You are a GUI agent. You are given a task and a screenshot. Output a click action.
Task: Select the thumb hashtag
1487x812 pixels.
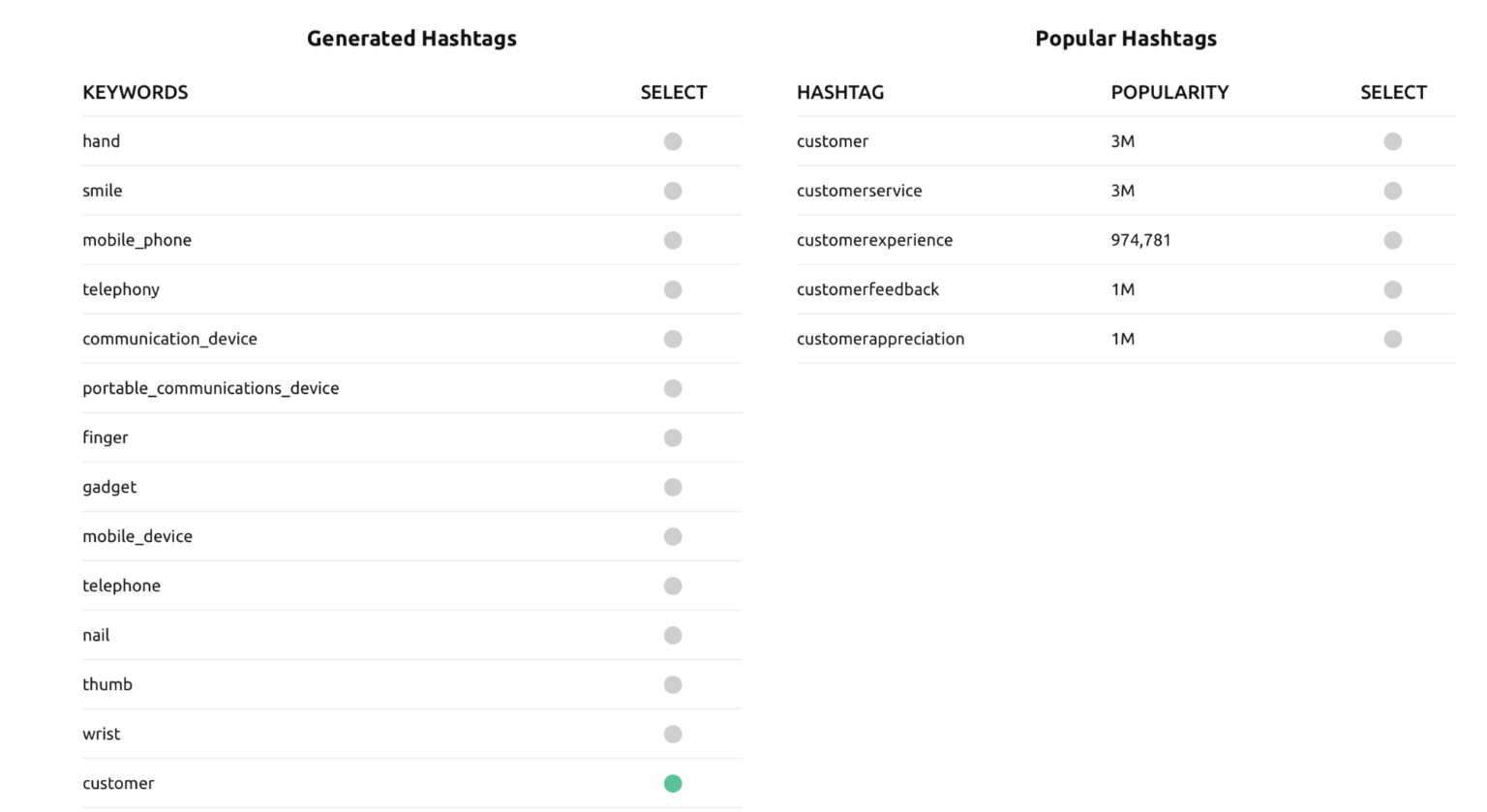coord(673,684)
